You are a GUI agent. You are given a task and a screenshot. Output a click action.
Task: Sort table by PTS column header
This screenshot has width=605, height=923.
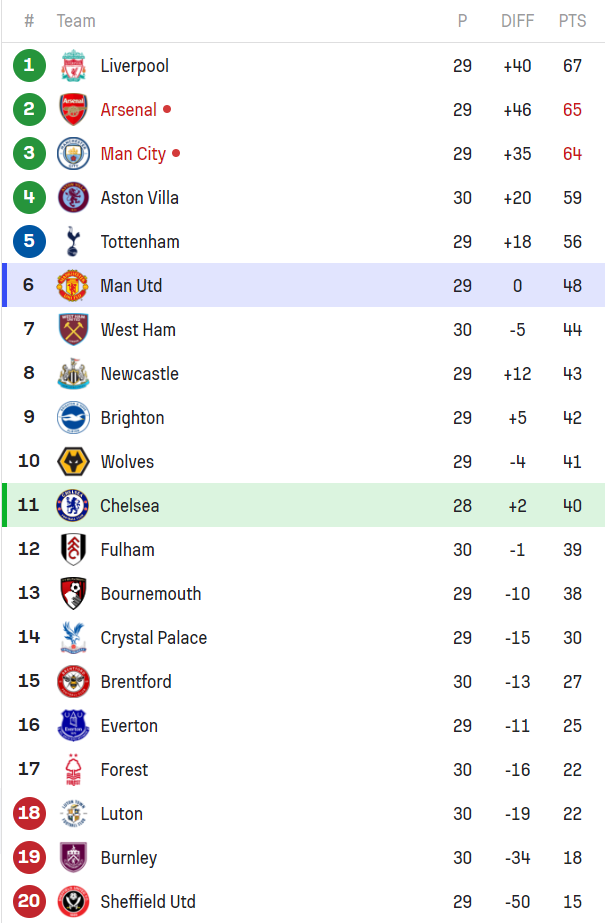572,21
